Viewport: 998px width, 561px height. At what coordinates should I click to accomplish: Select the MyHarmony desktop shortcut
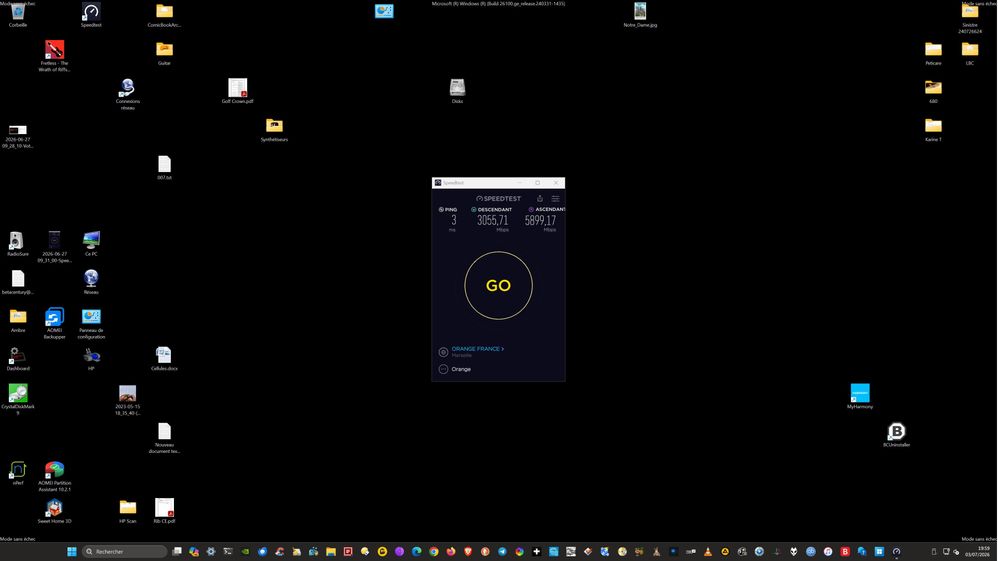click(x=860, y=397)
